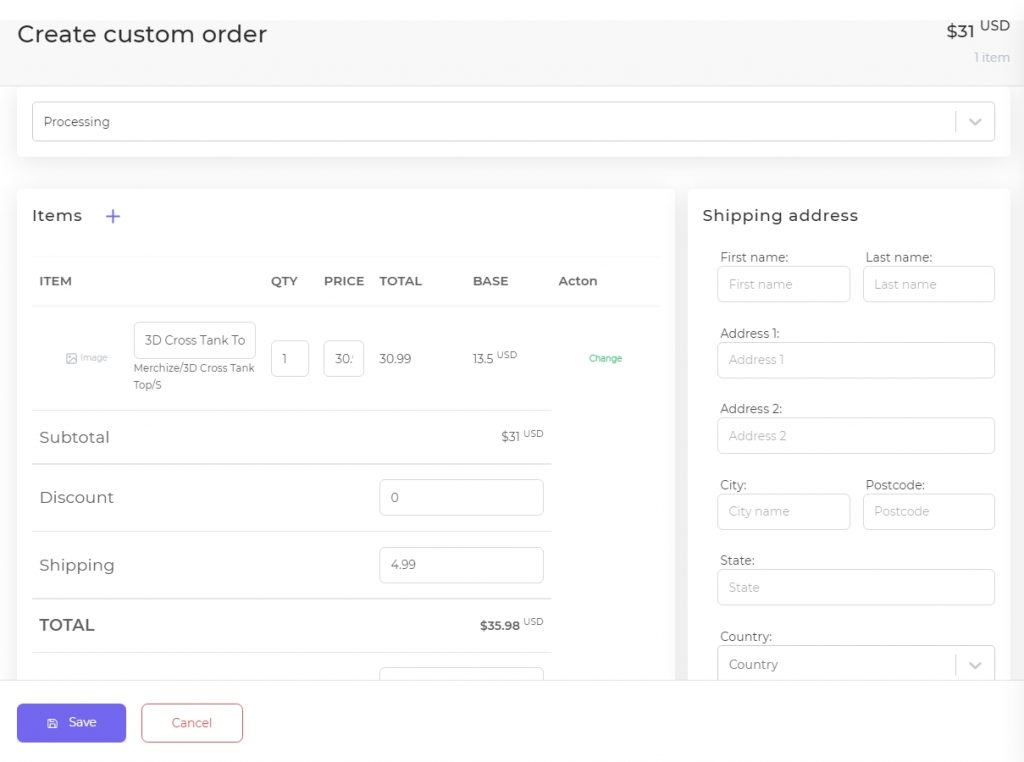The height and width of the screenshot is (762, 1024).
Task: Click the Shipping cost field showing 4.99
Action: click(x=461, y=565)
